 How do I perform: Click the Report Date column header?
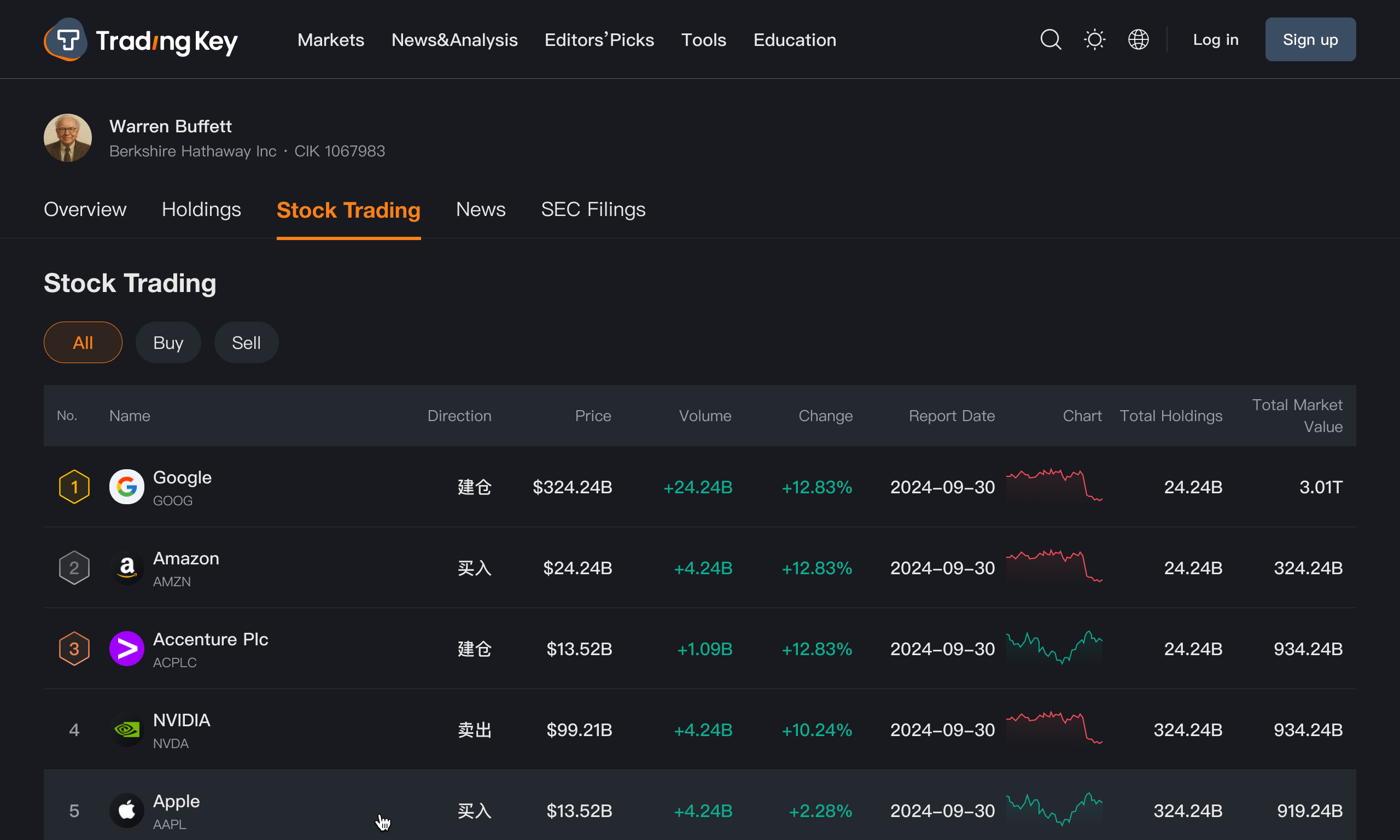point(952,416)
